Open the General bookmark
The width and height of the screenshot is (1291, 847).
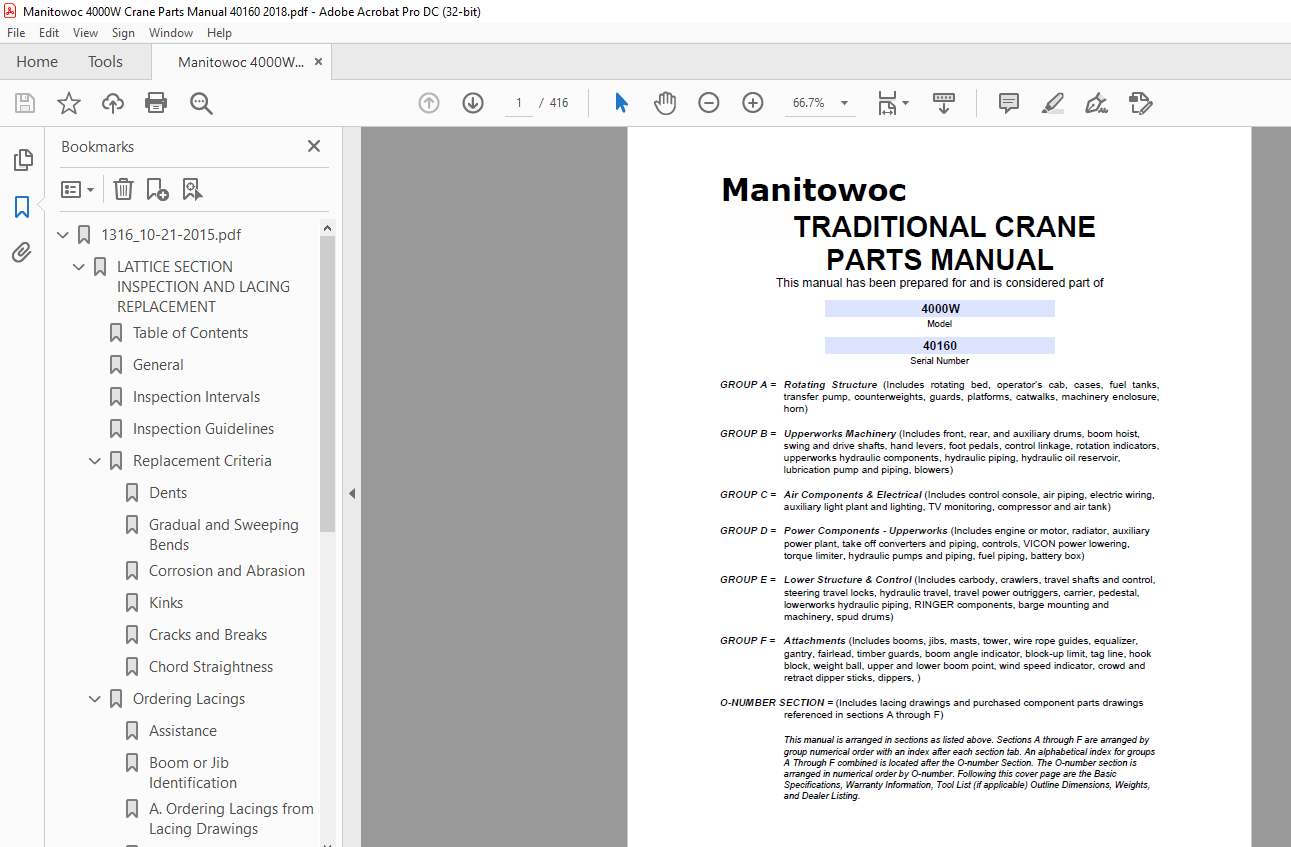tap(158, 365)
